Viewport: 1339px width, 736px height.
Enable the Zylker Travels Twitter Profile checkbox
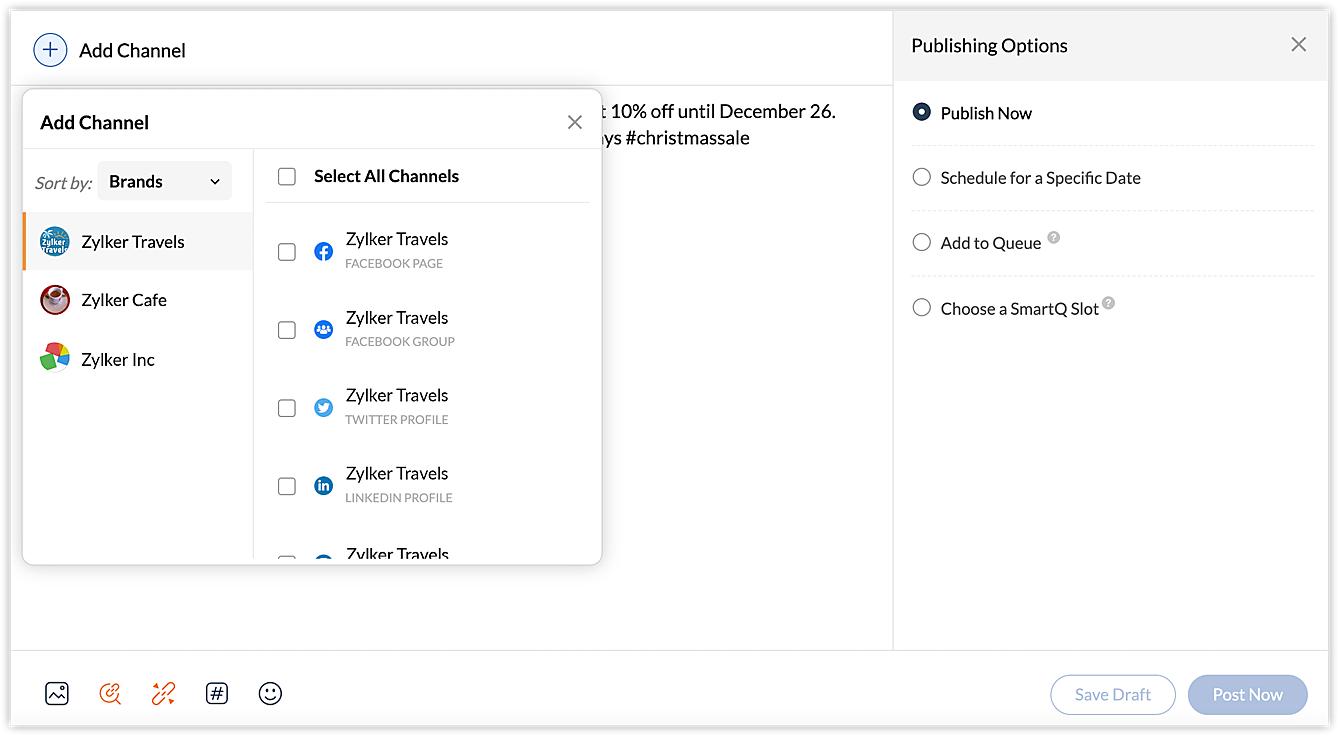(x=287, y=408)
